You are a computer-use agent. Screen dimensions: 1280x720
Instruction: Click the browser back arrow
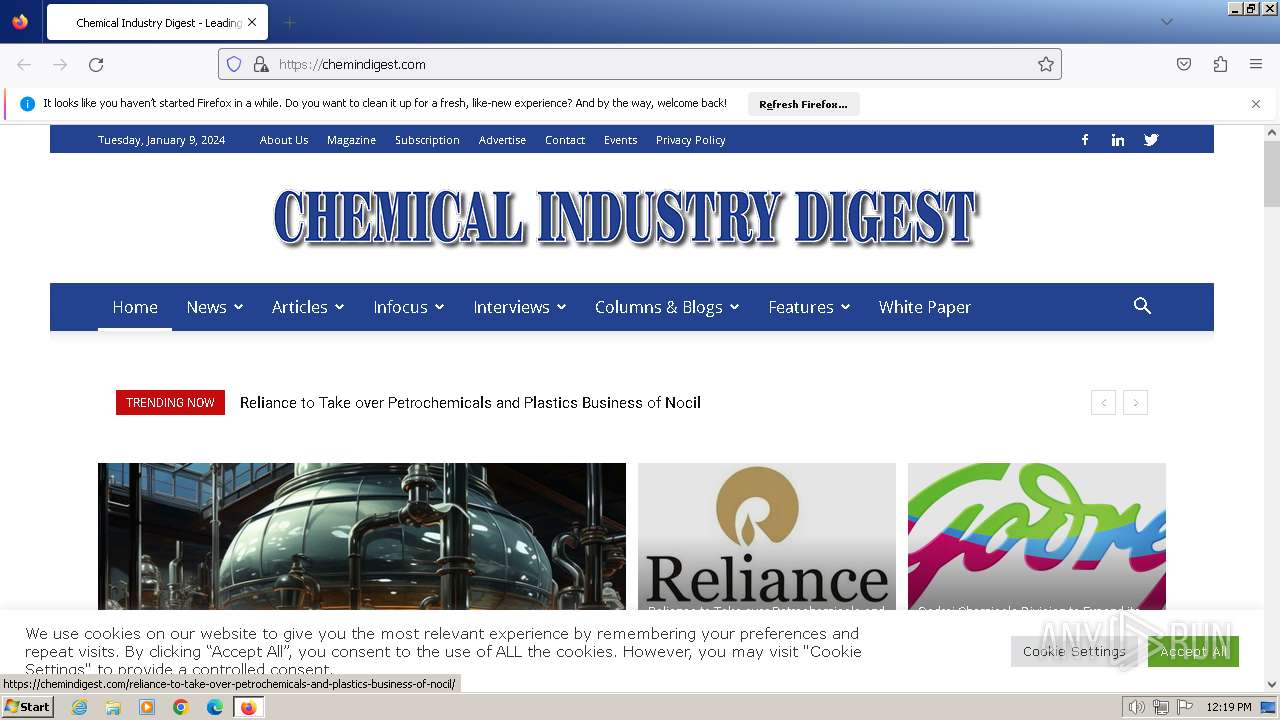click(x=24, y=64)
